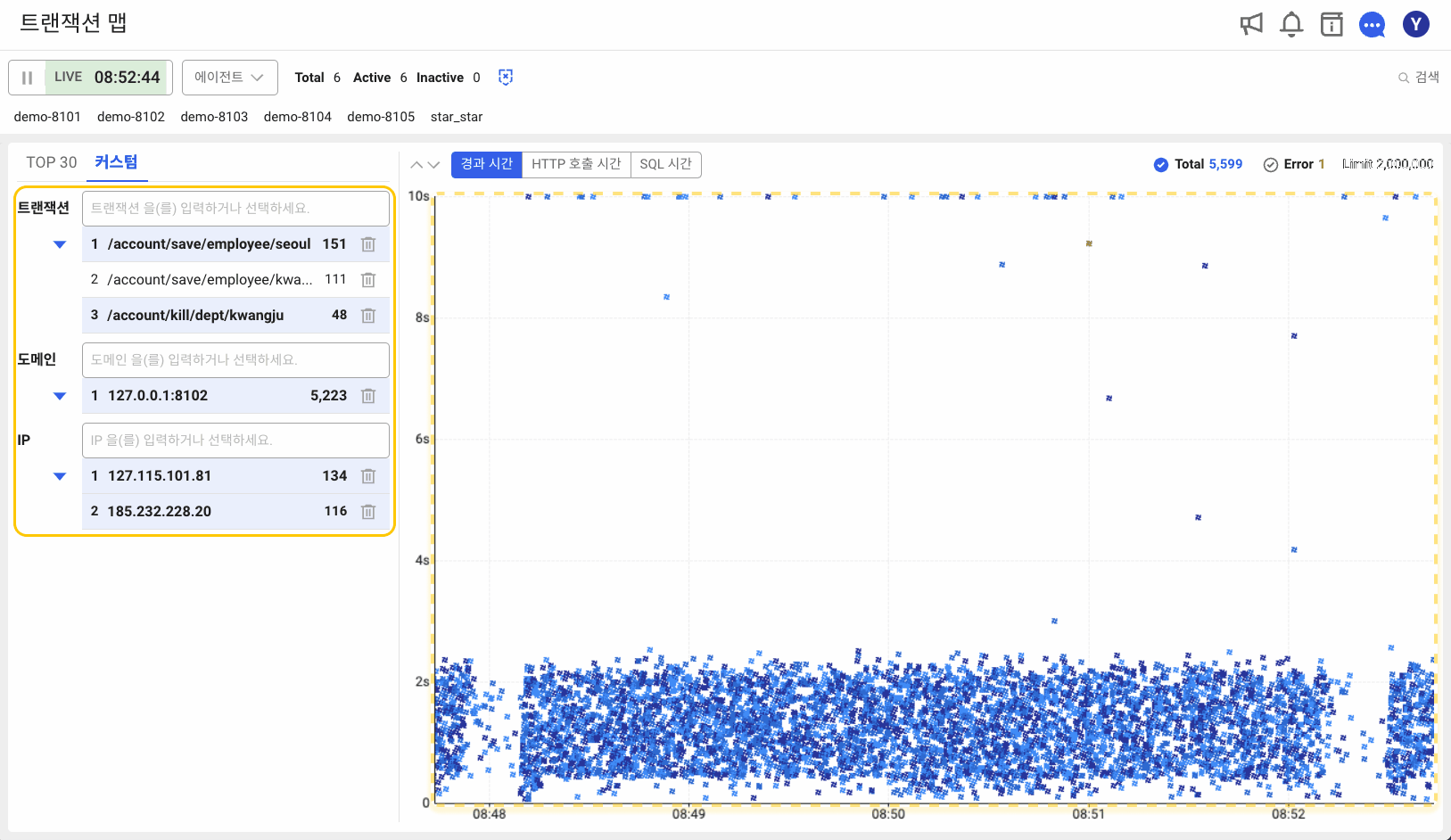Viewport: 1451px width, 840px height.
Task: Switch to the 커스텀 tab
Action: click(x=116, y=162)
